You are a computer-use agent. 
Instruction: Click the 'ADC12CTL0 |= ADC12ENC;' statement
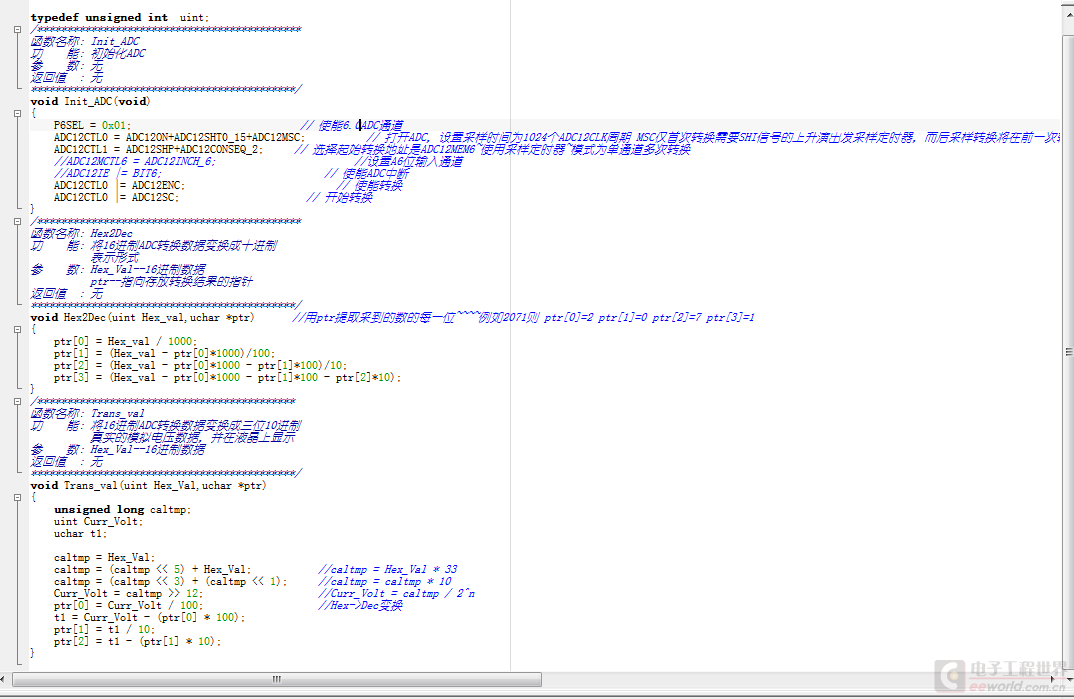pyautogui.click(x=119, y=186)
